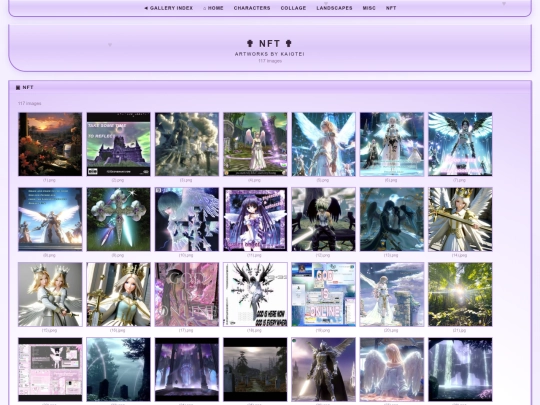Click the '(1).png' filename caption

click(x=49, y=180)
